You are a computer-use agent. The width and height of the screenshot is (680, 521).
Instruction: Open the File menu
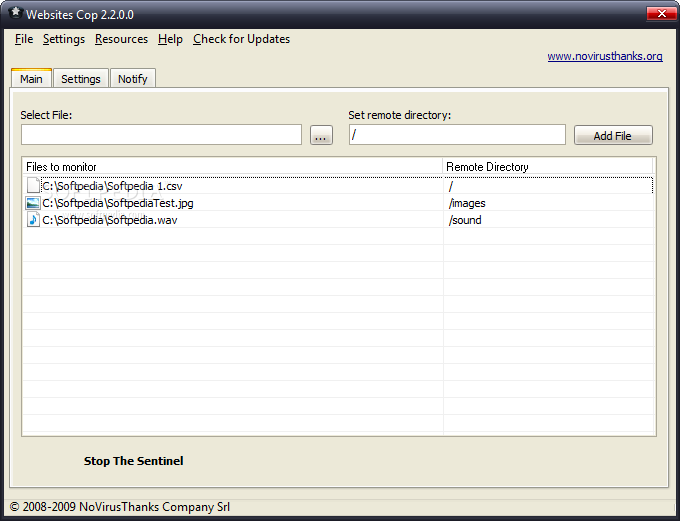pyautogui.click(x=24, y=39)
